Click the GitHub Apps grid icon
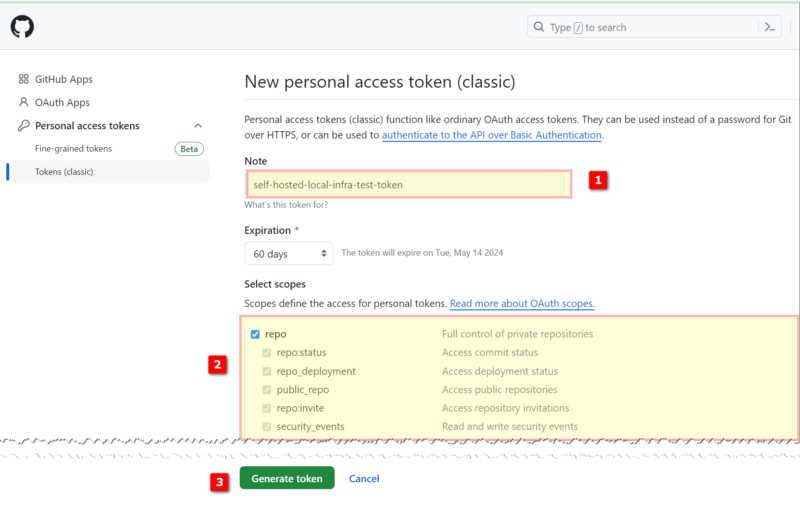800x505 pixels. pyautogui.click(x=23, y=79)
